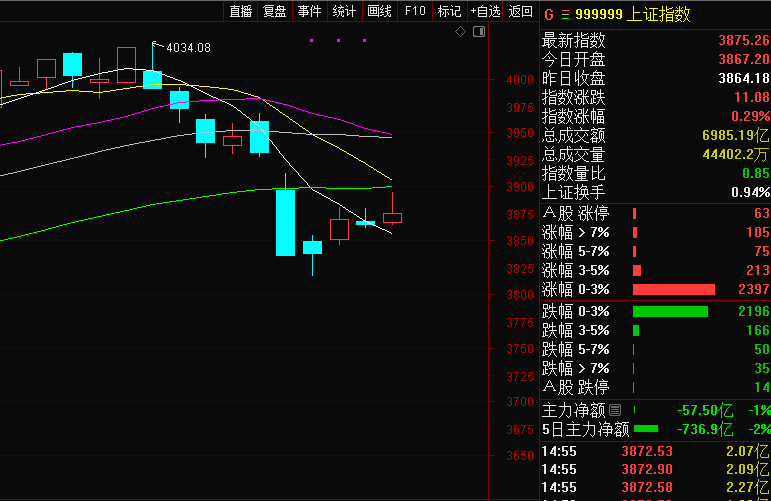
Task: Click the 上证指数 stock name title
Action: 659,14
